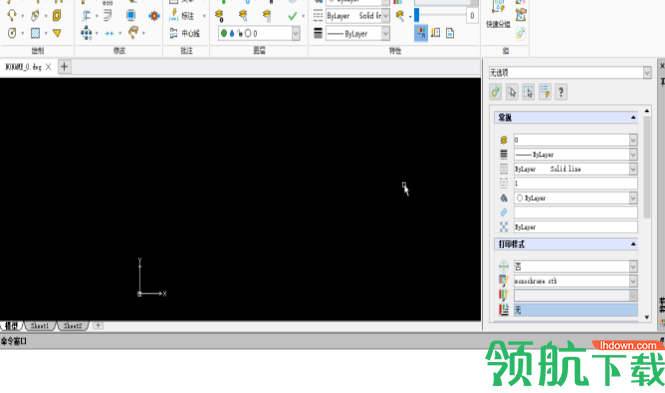Click the document page icon in properties group

coord(450,33)
